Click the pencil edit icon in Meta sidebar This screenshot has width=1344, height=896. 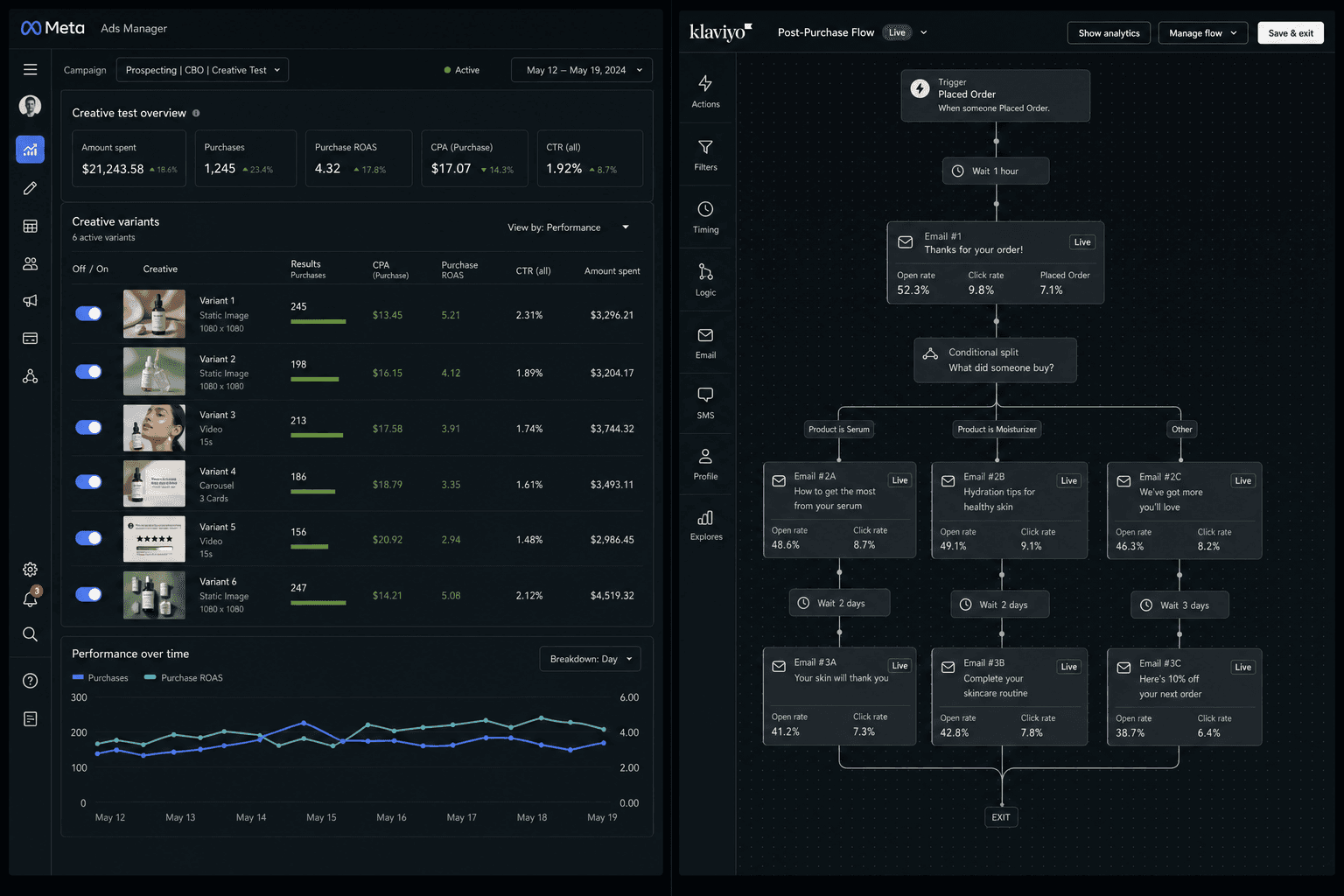(30, 188)
